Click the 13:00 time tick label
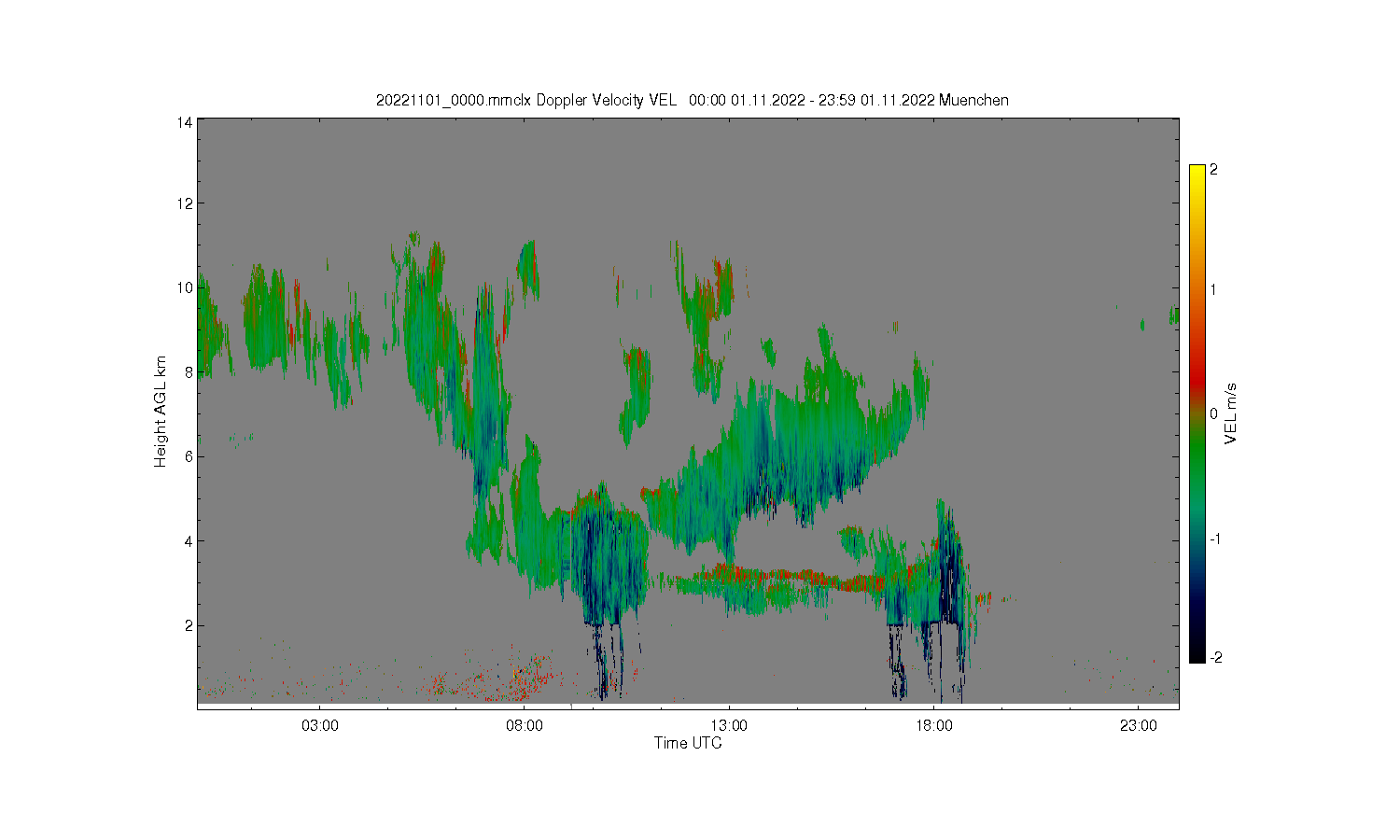The height and width of the screenshot is (840, 1400). pyautogui.click(x=729, y=725)
